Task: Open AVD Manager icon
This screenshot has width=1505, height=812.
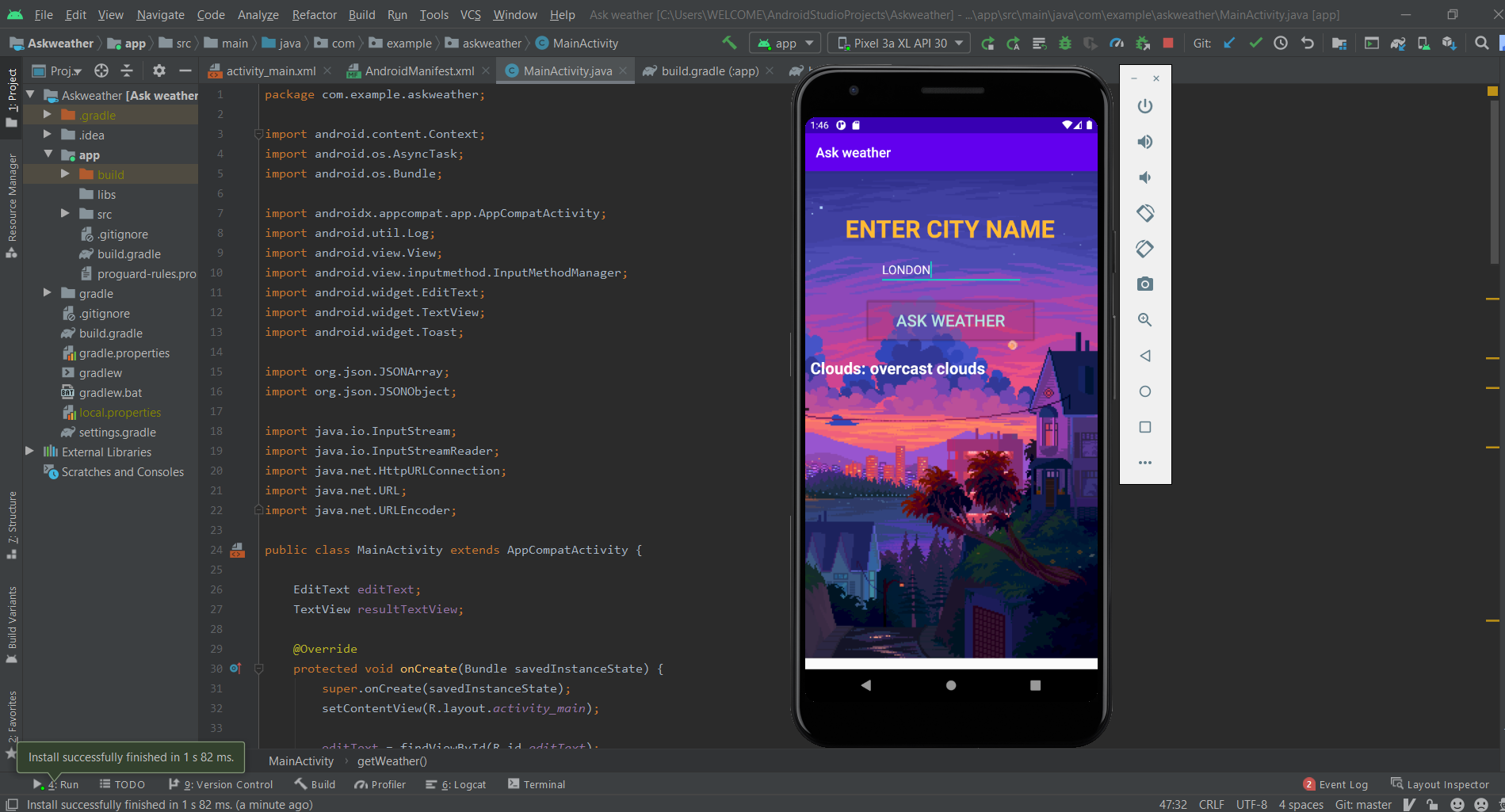Action: point(1423,44)
